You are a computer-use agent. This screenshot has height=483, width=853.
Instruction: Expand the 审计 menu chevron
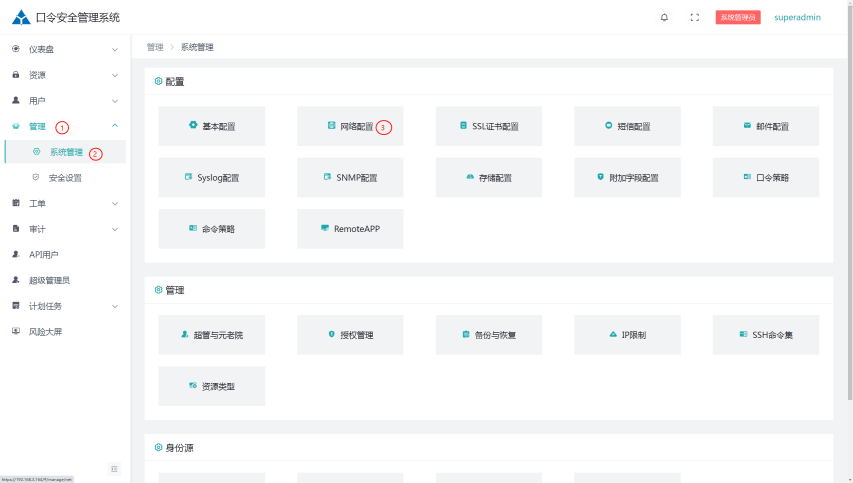coord(115,229)
